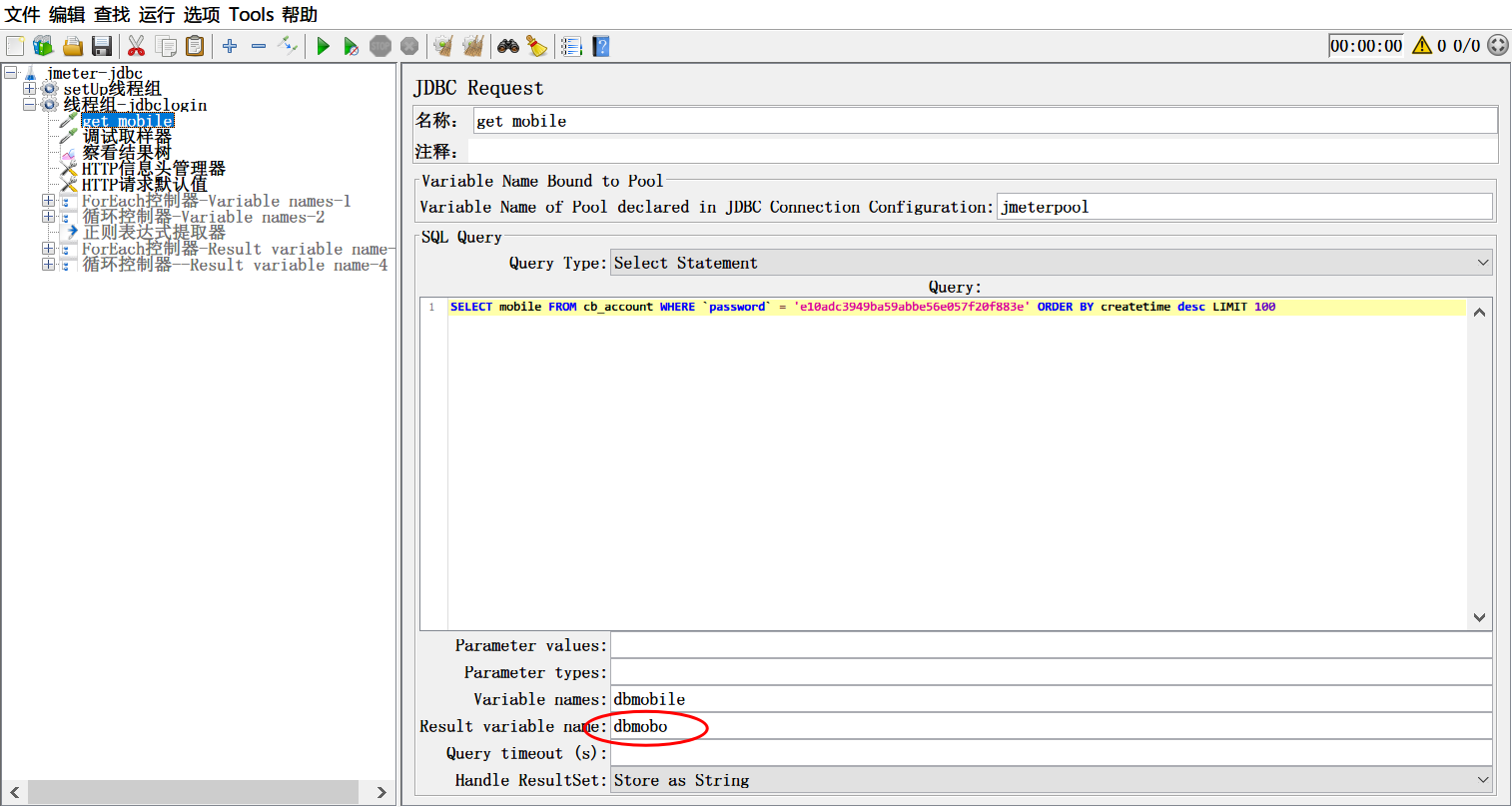Click the Cut scissors icon
Screen dimensions: 1512x807
coord(137,46)
